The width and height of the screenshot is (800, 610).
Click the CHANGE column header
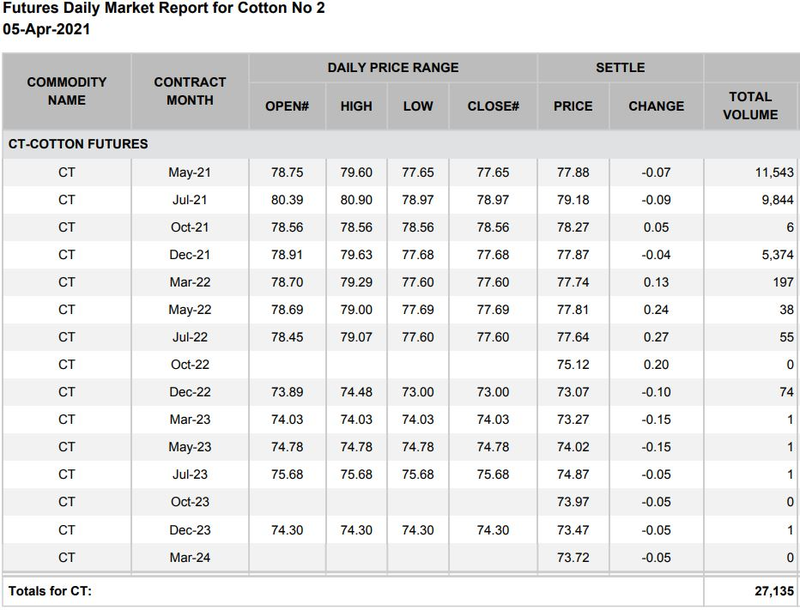(656, 106)
